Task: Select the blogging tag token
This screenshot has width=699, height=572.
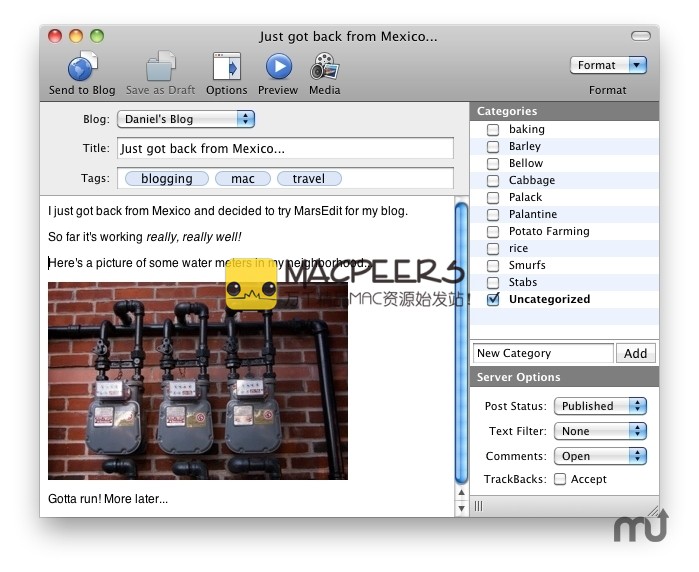Action: click(x=167, y=179)
